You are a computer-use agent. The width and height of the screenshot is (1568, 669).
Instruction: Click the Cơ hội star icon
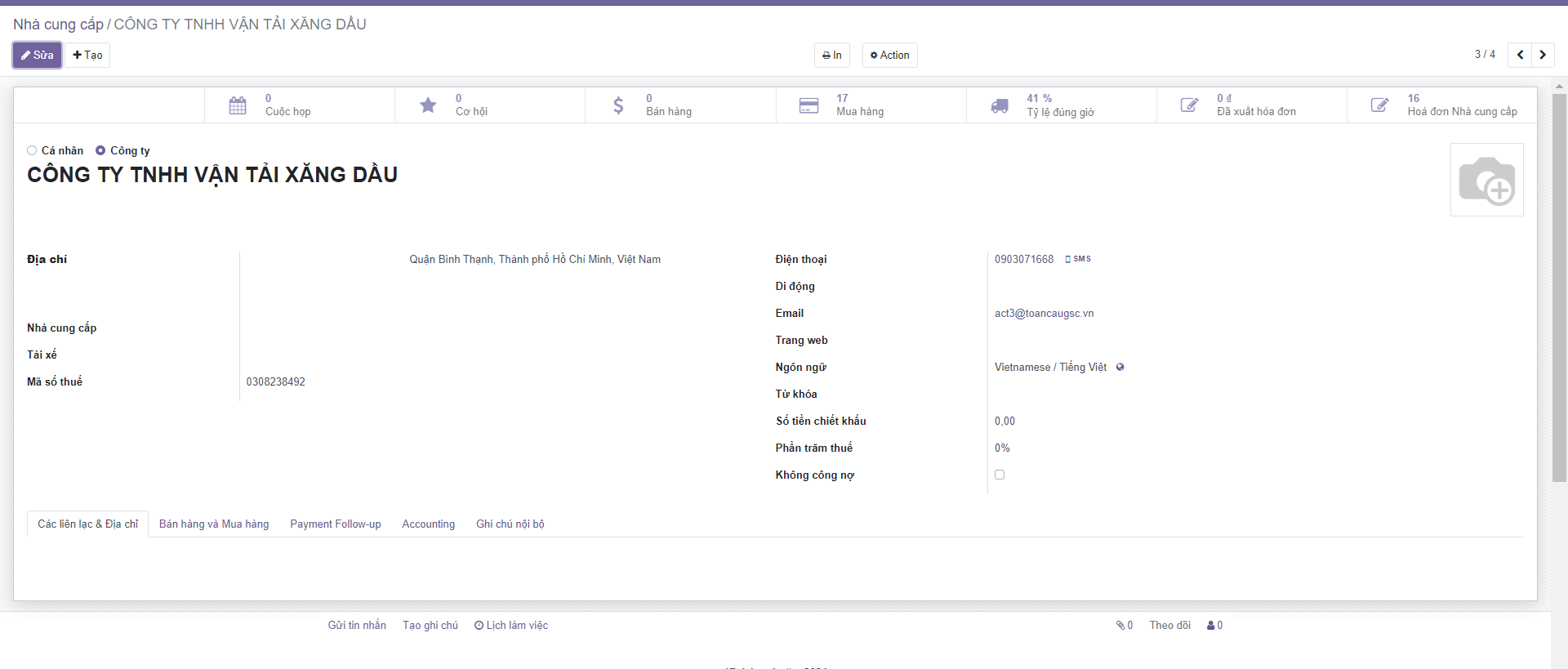[428, 105]
